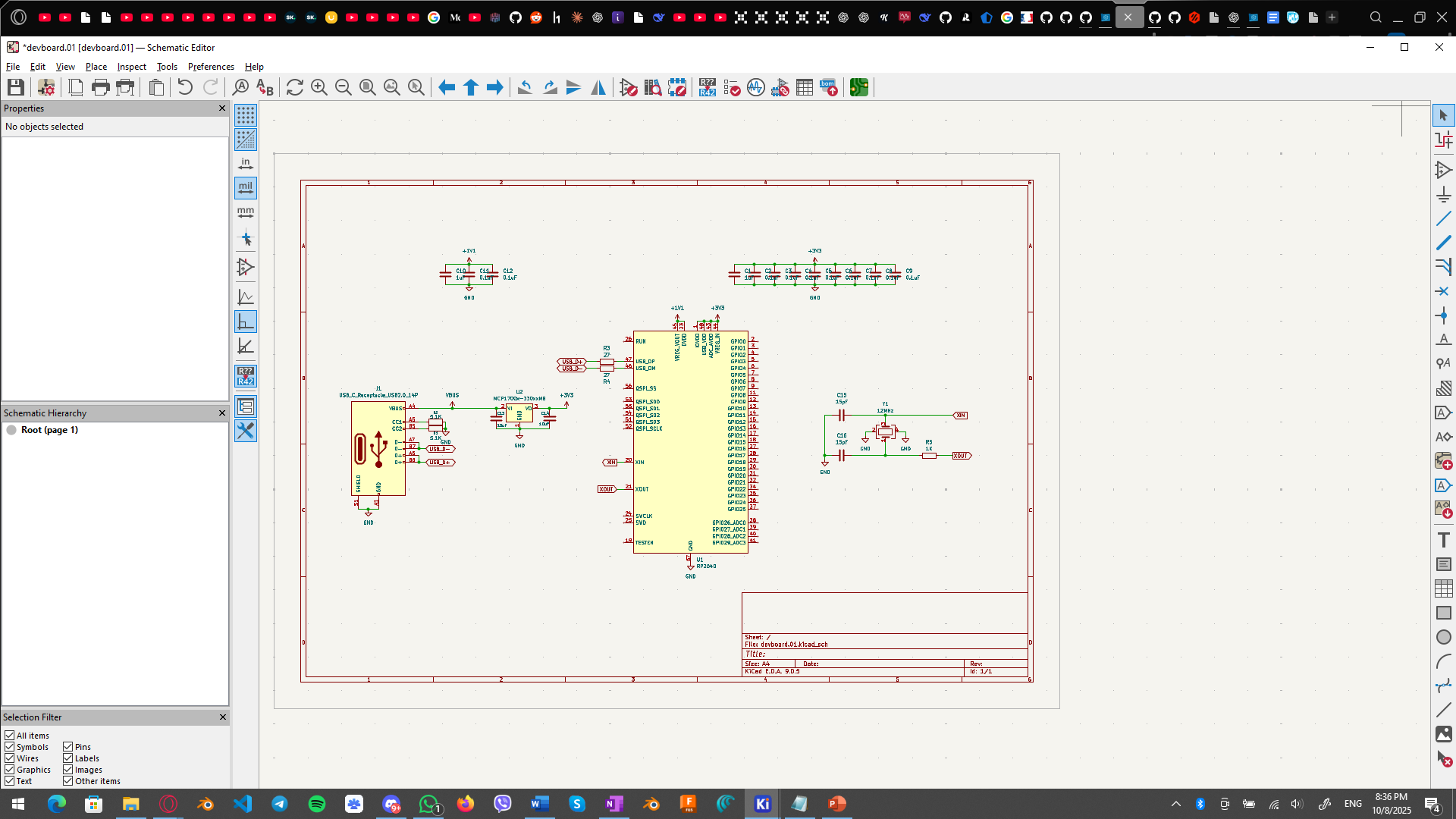Open the Inspect menu
The width and height of the screenshot is (1456, 819).
tap(131, 67)
